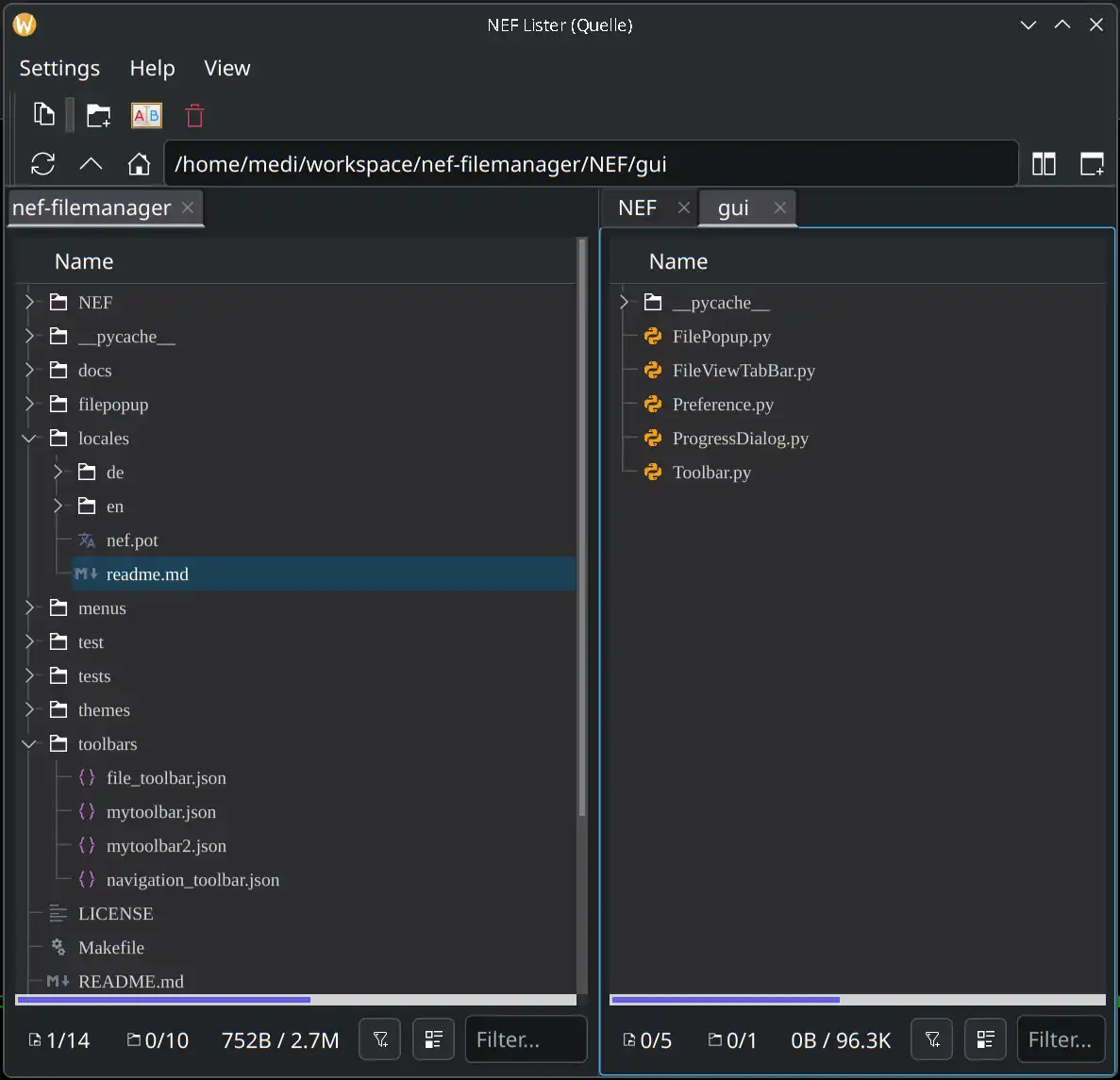Screen dimensions: 1120x1080
Task: Click the path address field
Action: [x=591, y=164]
